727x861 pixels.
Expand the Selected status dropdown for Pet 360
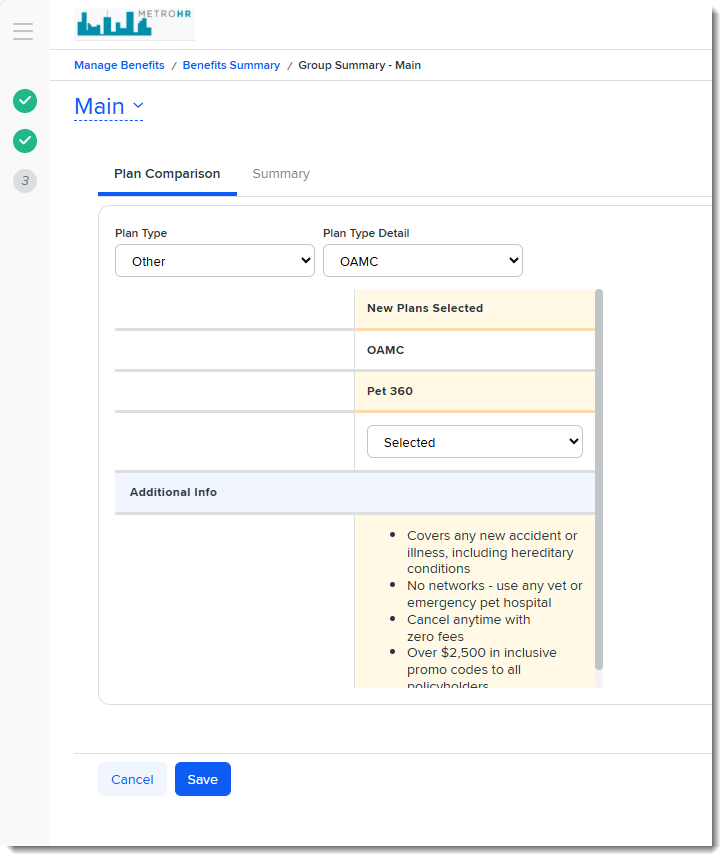click(x=474, y=442)
